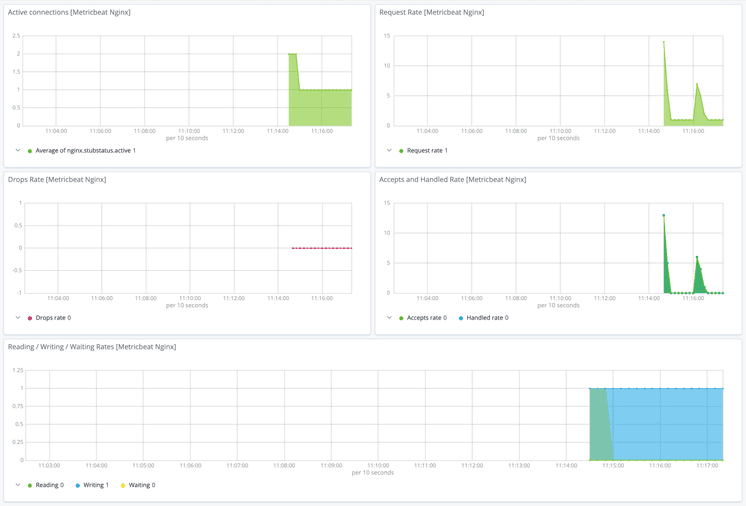Toggle the Request Rate legend series
746x506 pixels.
427,151
